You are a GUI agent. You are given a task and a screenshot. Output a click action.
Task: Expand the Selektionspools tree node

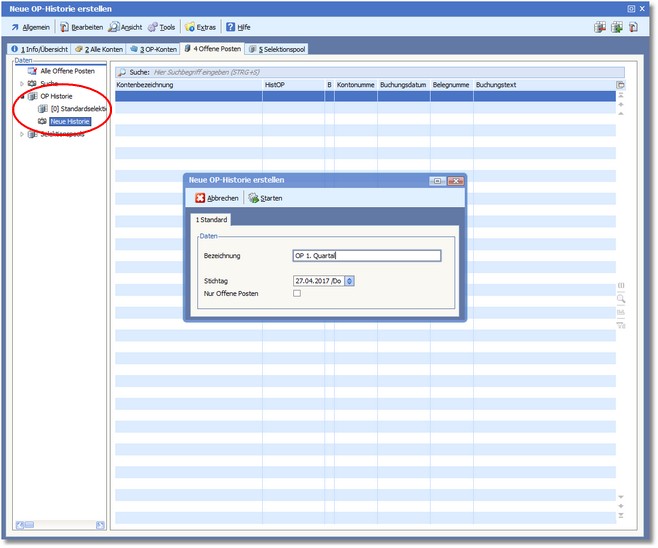22,133
